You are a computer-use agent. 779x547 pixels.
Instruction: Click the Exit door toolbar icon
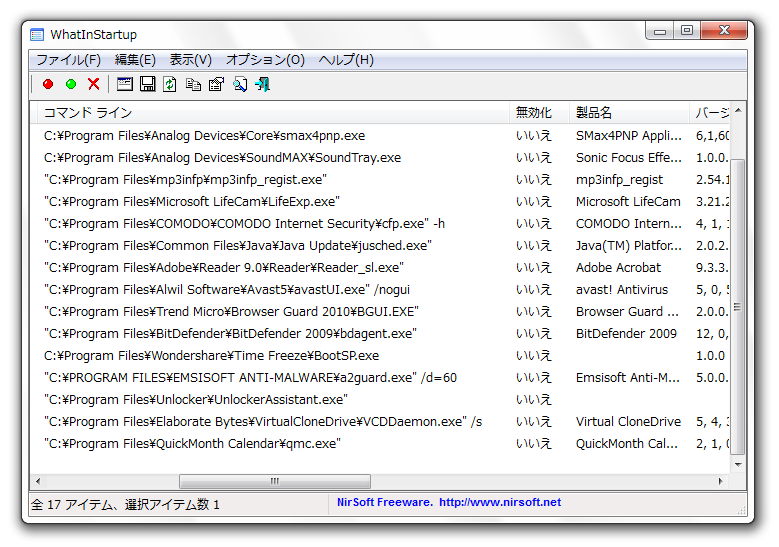[x=263, y=84]
